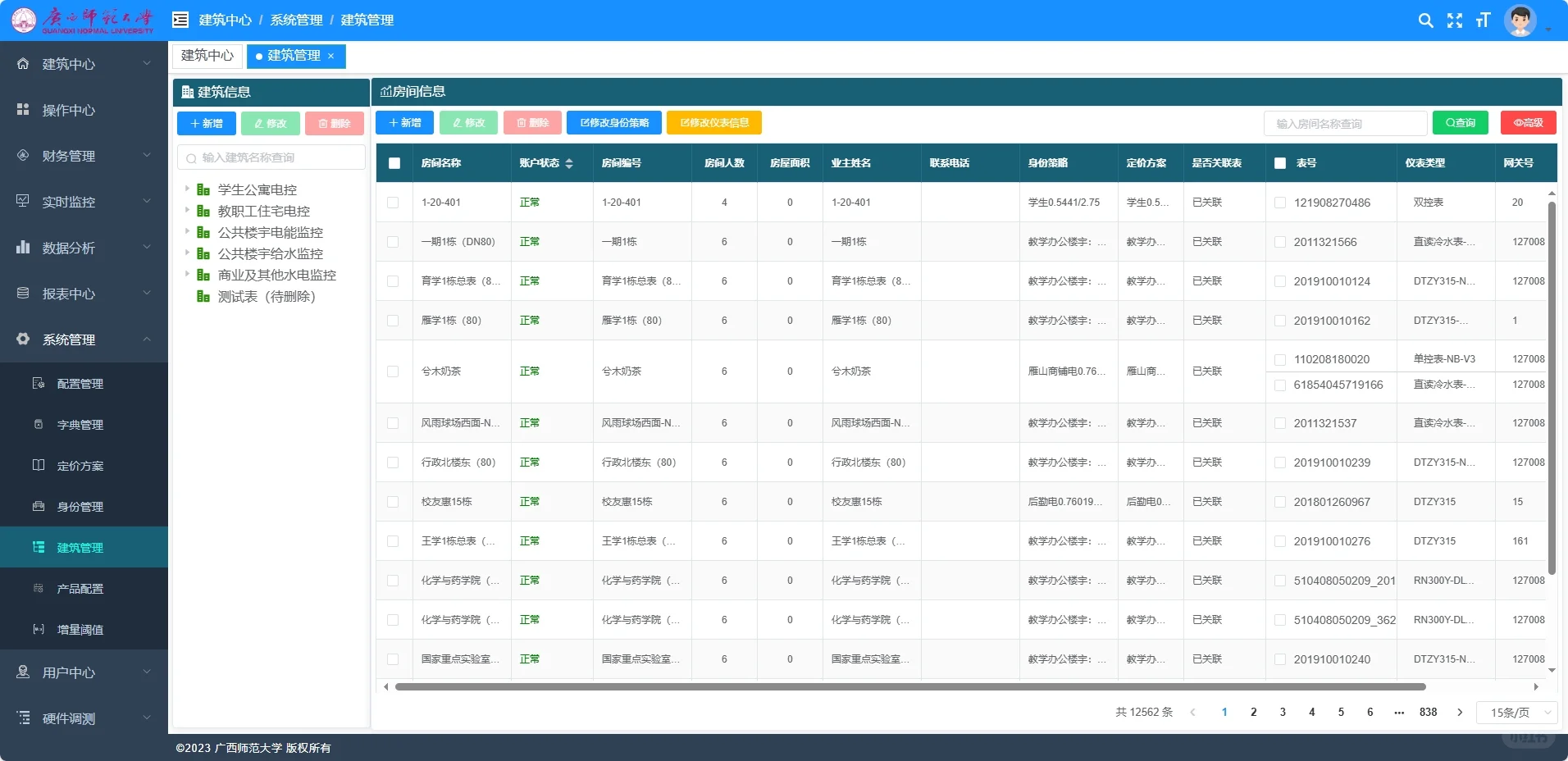
Task: Toggle the sidebar collapse hamburger icon
Action: (180, 20)
